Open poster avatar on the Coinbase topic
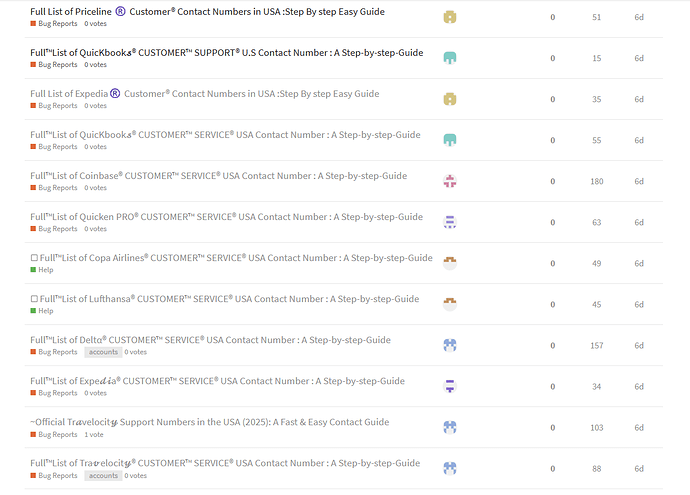 point(450,181)
